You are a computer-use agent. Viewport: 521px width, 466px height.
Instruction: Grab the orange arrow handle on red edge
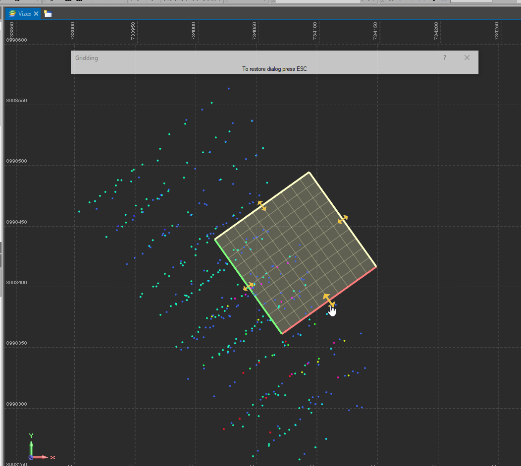328,300
